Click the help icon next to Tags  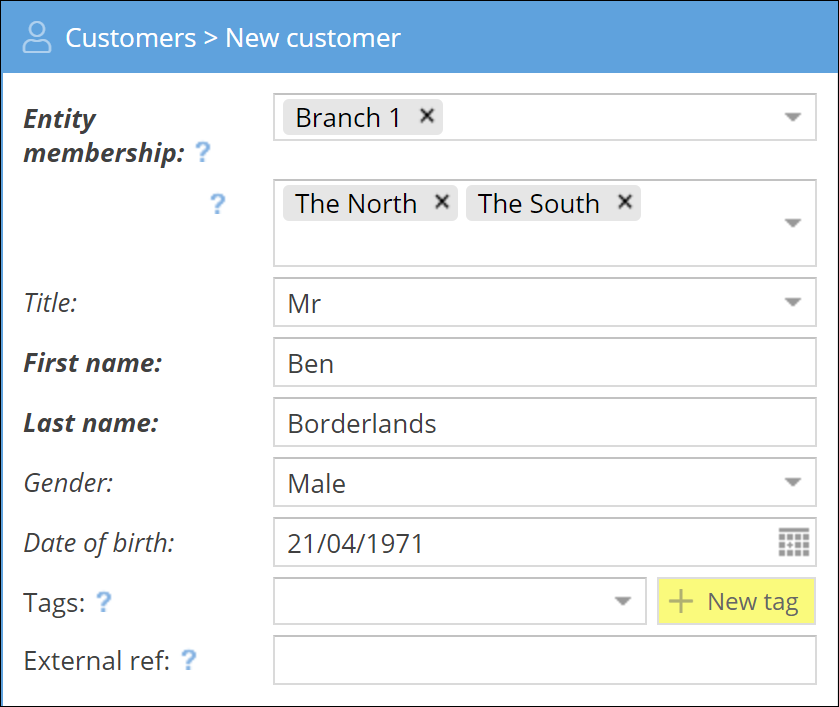[x=102, y=602]
